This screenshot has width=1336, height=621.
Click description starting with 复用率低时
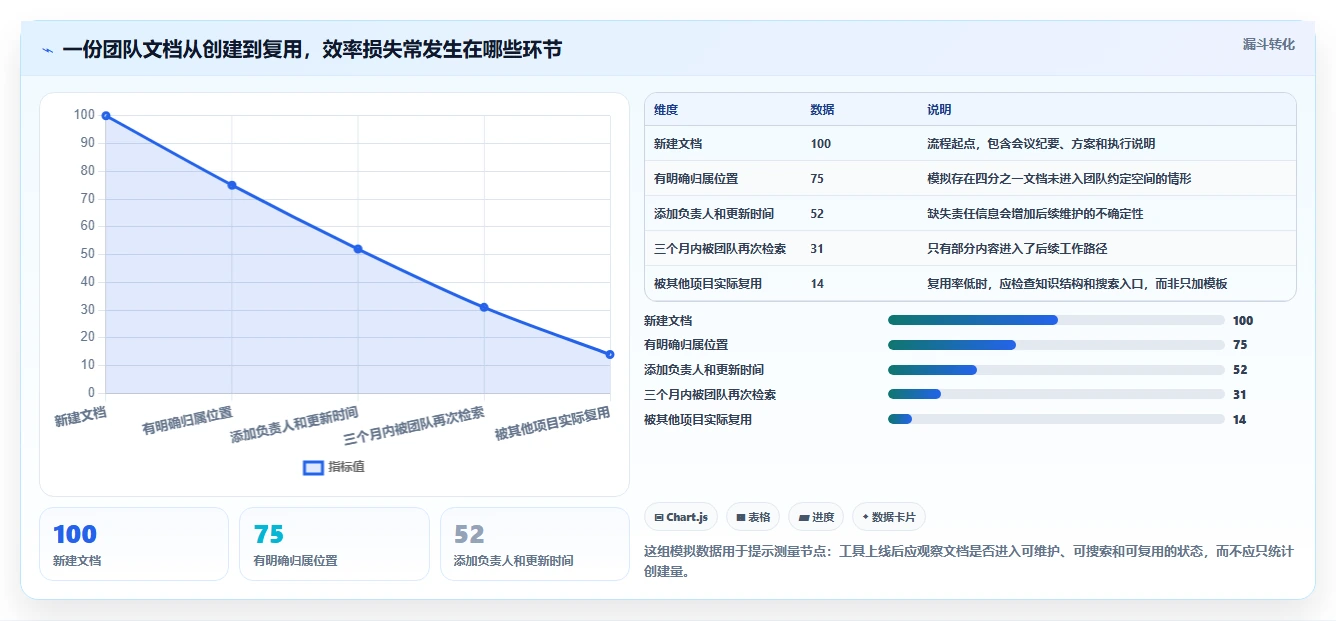(x=1077, y=284)
